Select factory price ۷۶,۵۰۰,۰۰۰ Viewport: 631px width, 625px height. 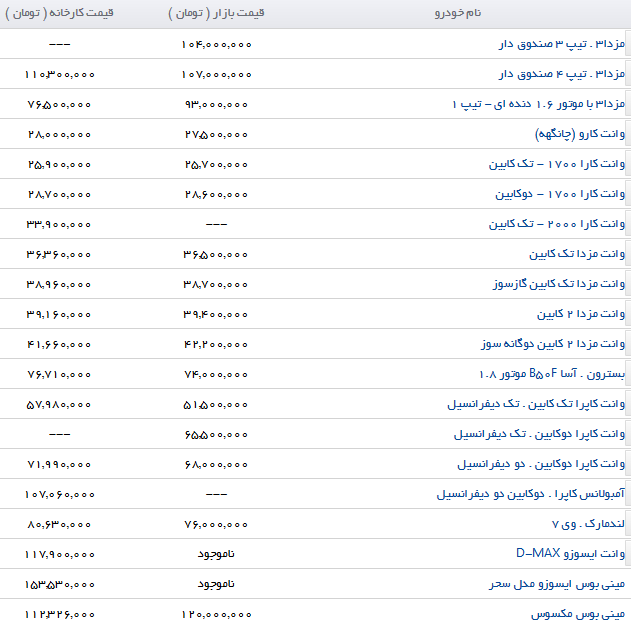(x=60, y=105)
